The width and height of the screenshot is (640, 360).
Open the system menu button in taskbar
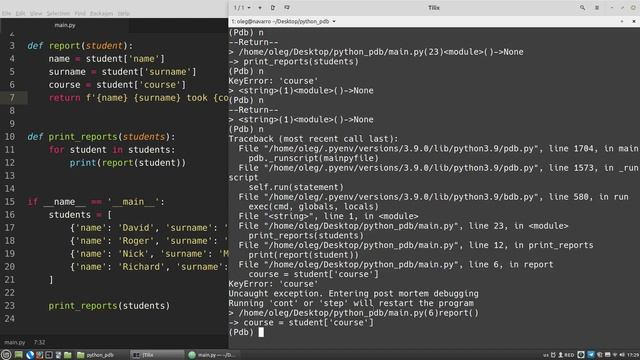[6, 355]
